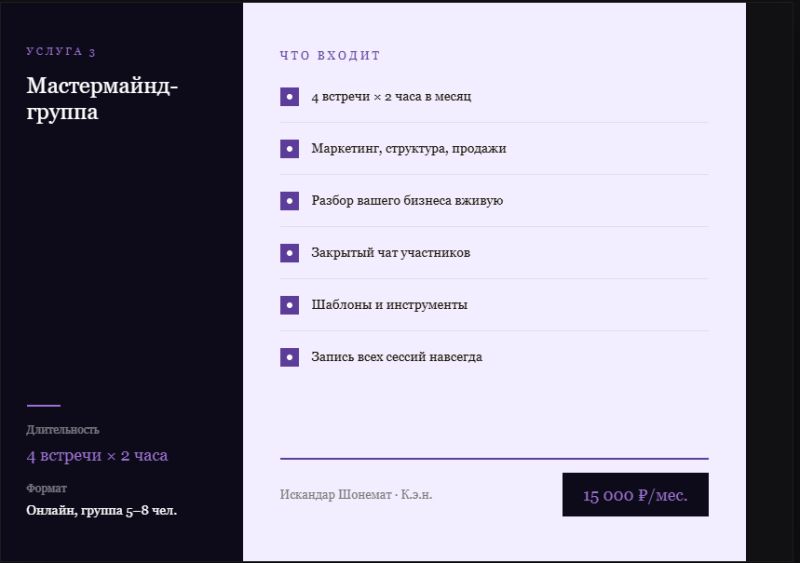
Task: Click the "УСЛУГА 3" label
Action: click(x=61, y=52)
